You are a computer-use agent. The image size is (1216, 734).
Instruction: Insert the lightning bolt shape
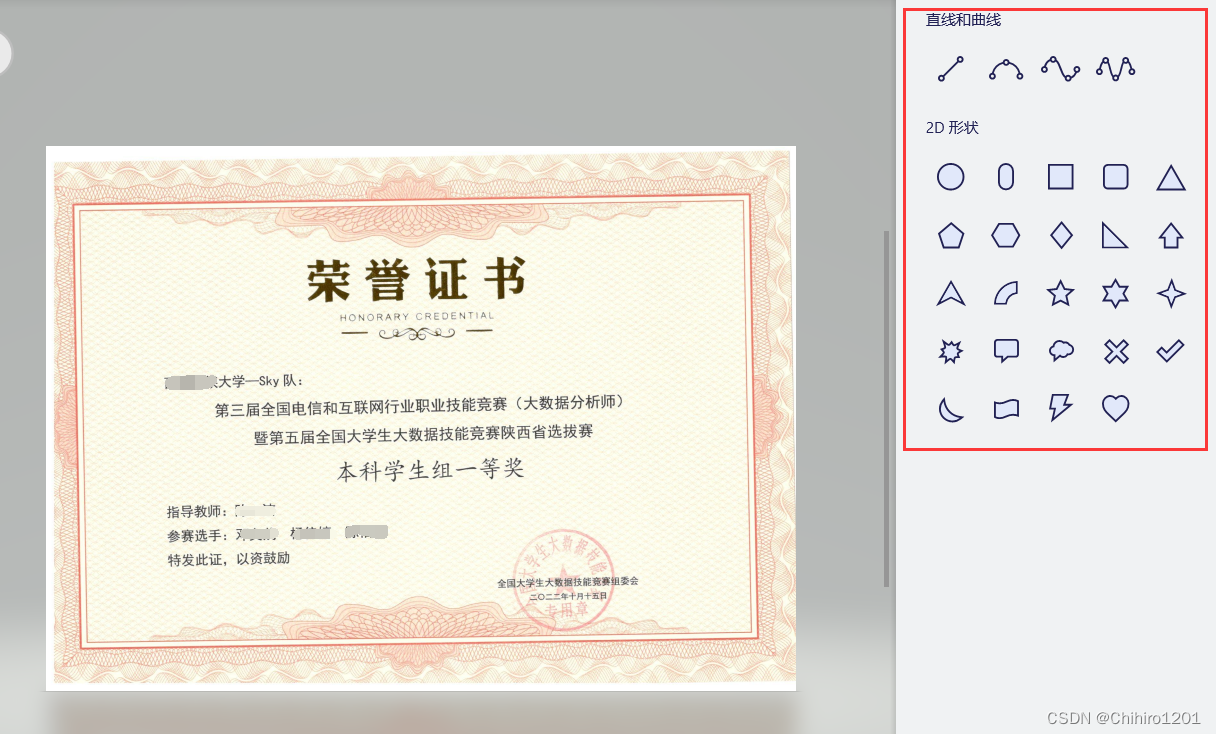click(x=1061, y=408)
